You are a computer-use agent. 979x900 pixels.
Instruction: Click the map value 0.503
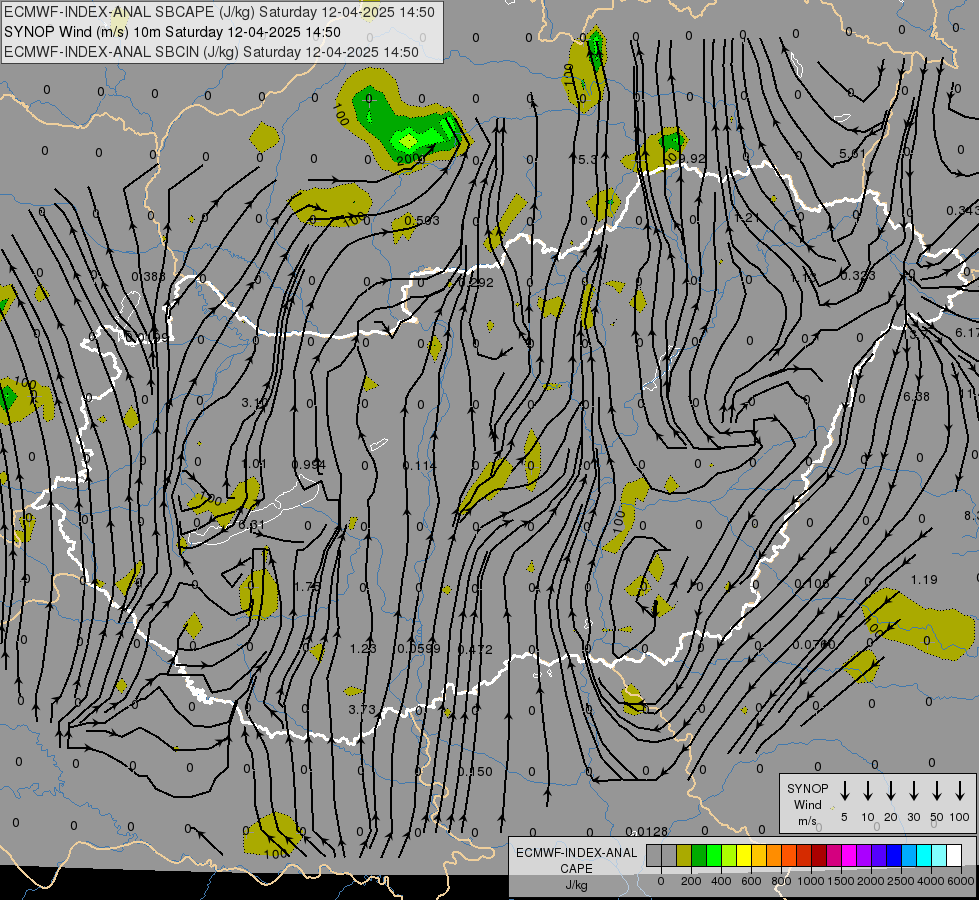click(x=421, y=220)
